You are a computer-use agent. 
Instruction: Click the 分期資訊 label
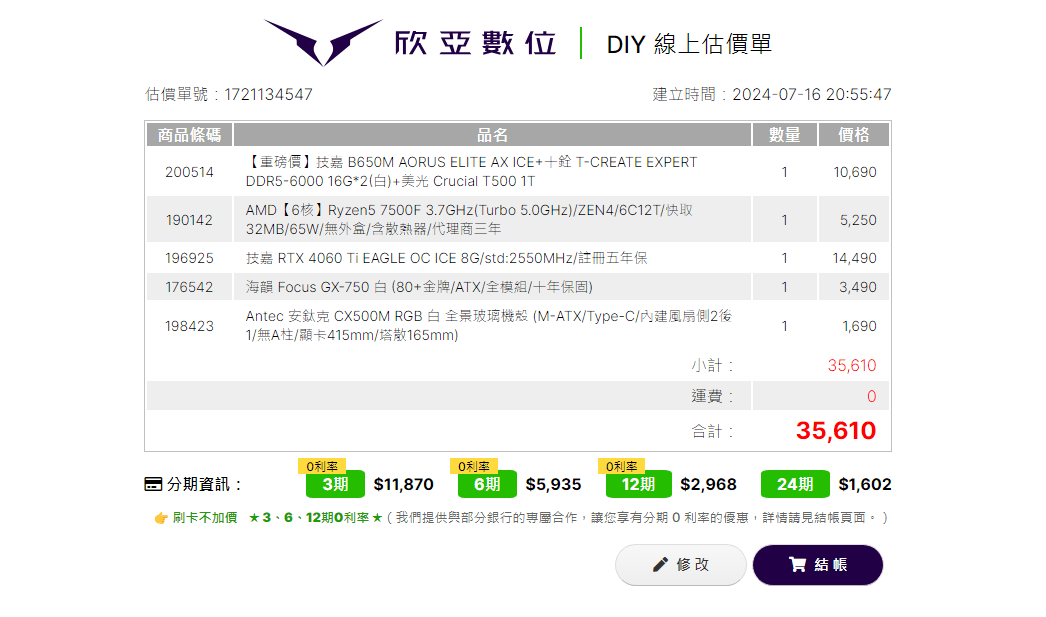[203, 484]
